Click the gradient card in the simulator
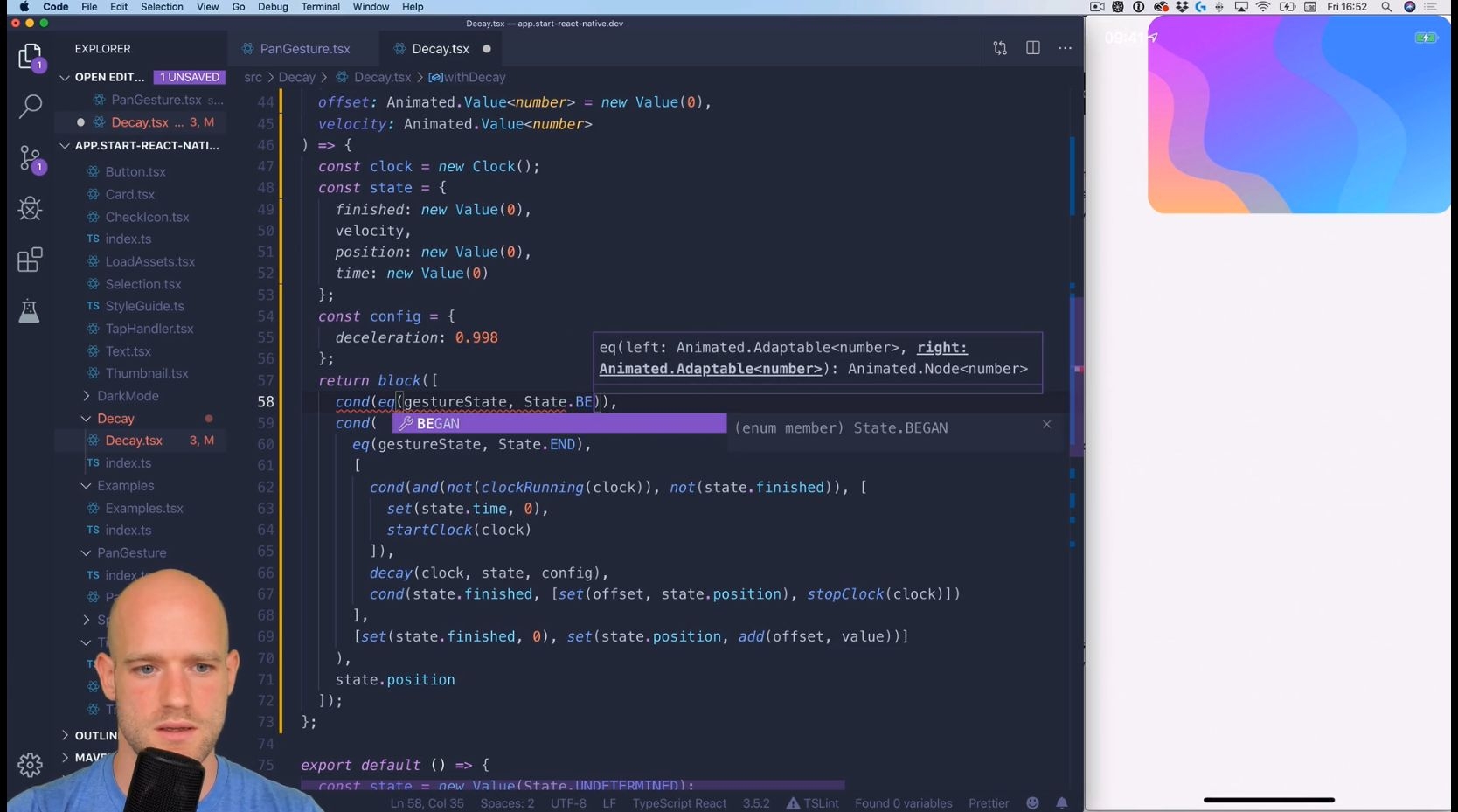The width and height of the screenshot is (1458, 812). 1299,115
